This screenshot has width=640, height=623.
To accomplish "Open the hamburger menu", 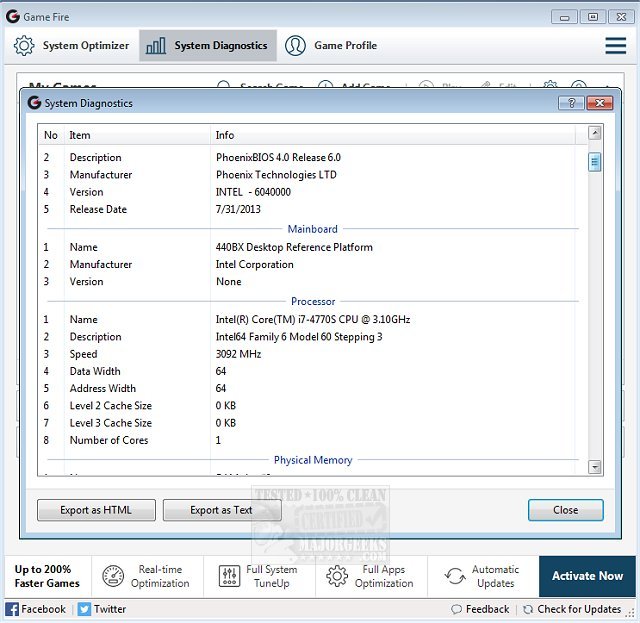I will 615,45.
